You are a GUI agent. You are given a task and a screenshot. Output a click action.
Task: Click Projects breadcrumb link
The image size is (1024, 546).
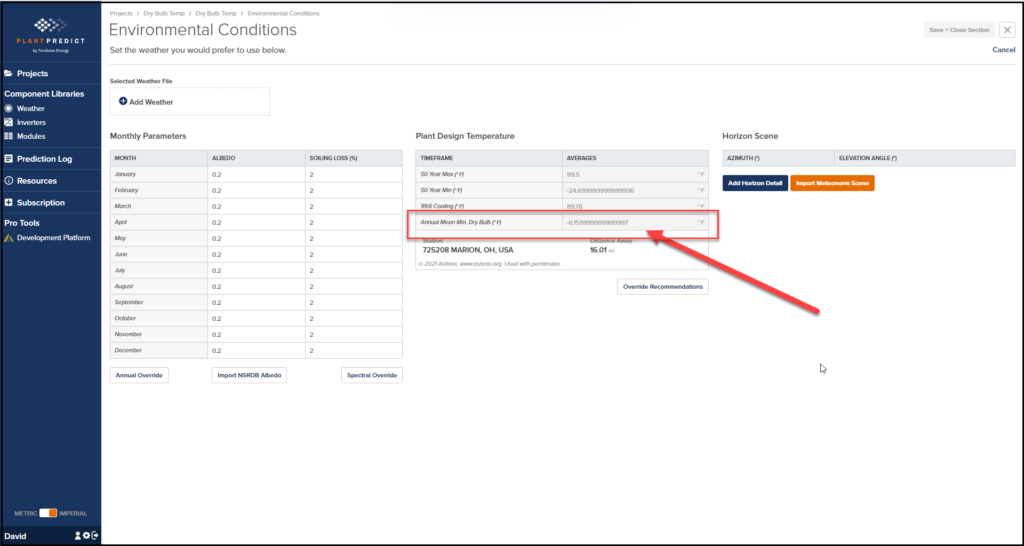pyautogui.click(x=120, y=13)
